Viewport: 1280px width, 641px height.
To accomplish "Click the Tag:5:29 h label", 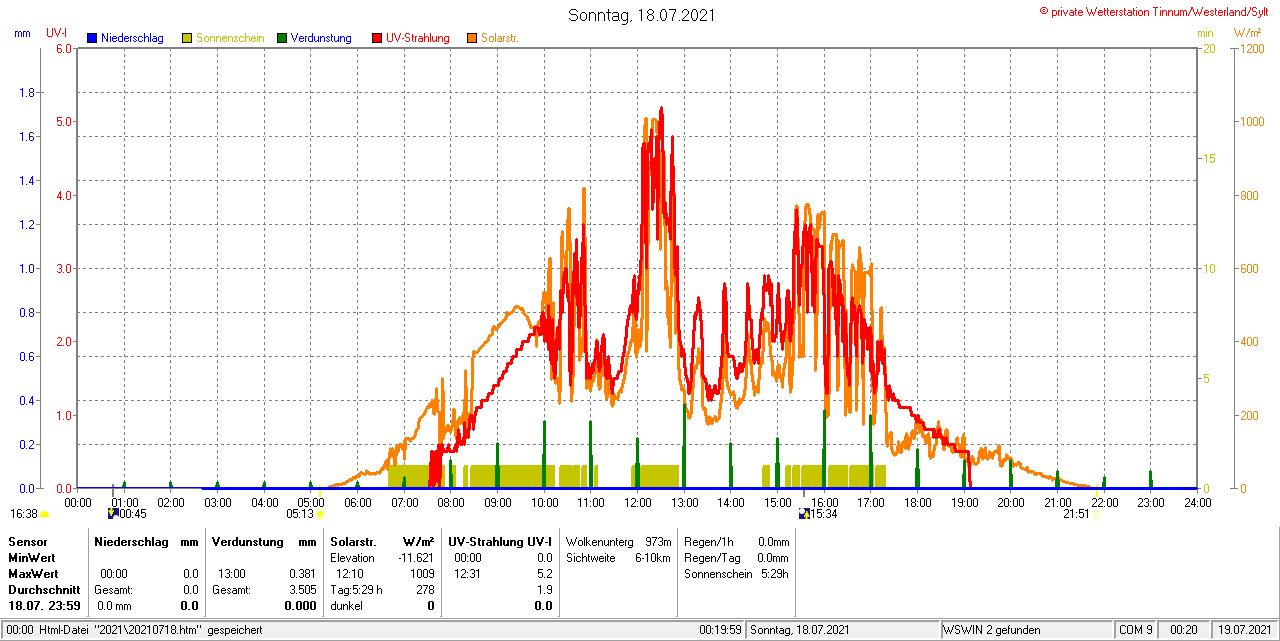I will click(356, 590).
